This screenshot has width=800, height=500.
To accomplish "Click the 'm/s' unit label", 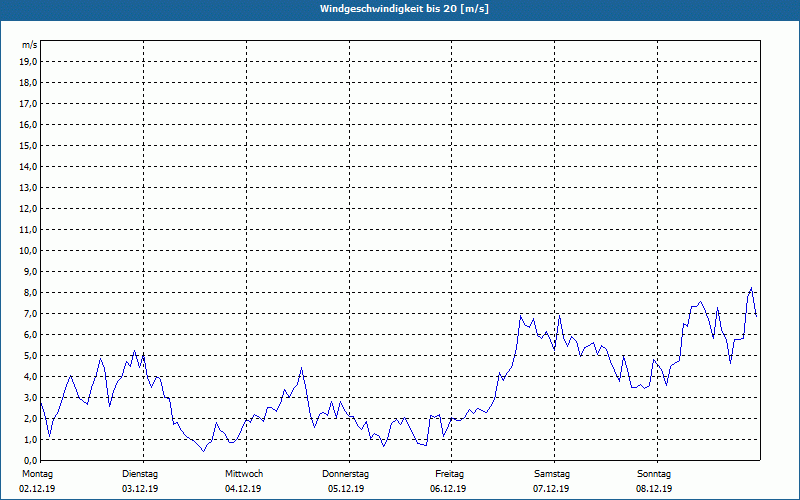I will click(x=30, y=45).
